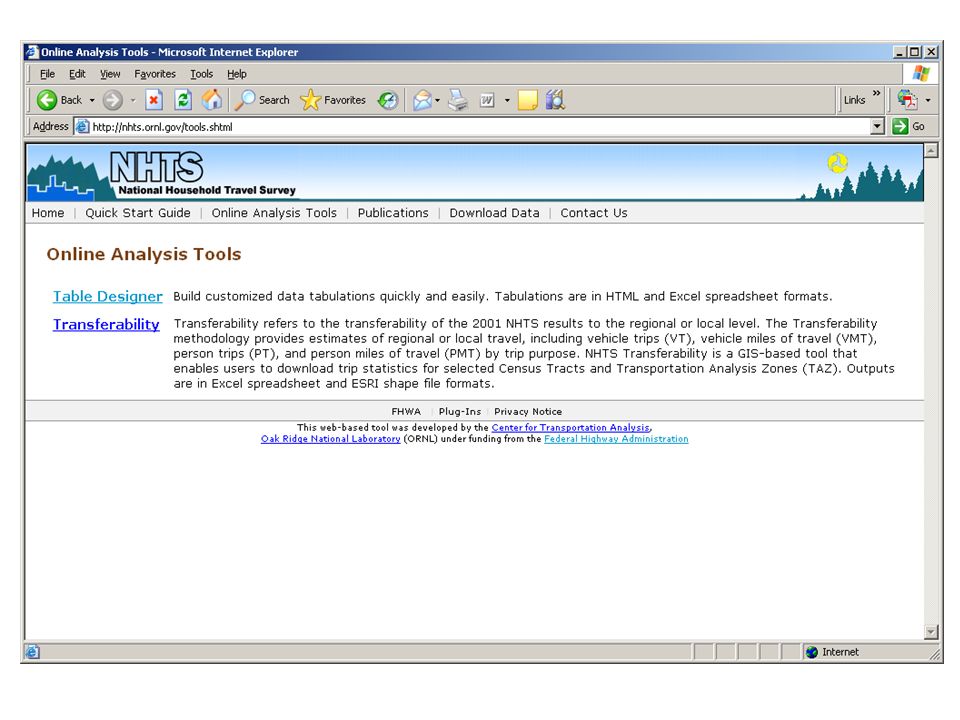Open Oak Ridge National Laboratory link
The height and width of the screenshot is (720, 960).
coord(331,439)
